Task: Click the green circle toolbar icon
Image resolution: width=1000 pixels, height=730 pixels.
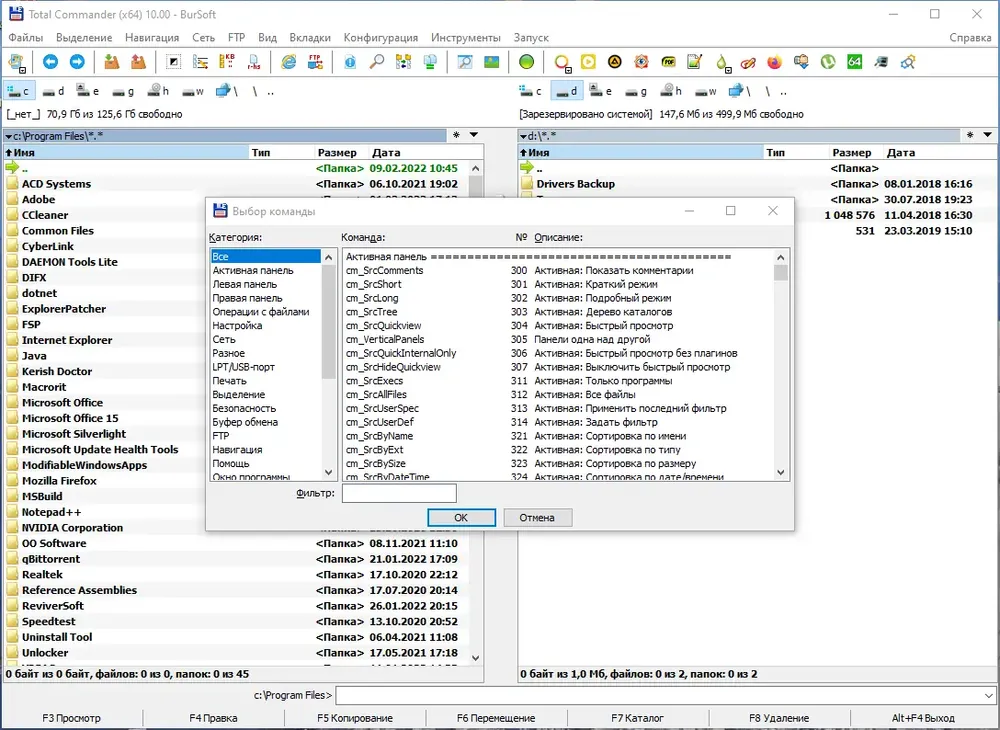Action: [526, 62]
